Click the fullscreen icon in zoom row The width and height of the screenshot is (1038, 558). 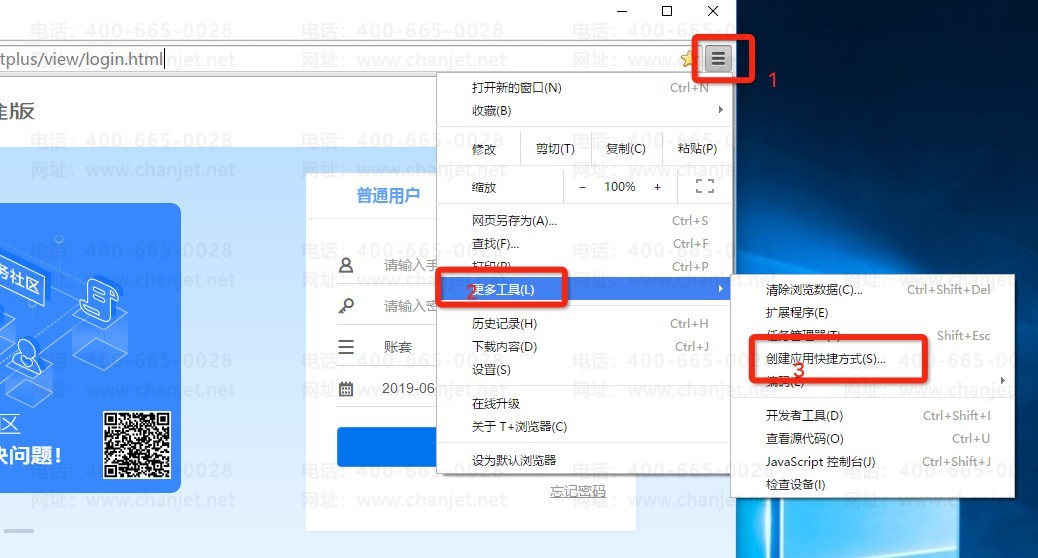tap(704, 187)
